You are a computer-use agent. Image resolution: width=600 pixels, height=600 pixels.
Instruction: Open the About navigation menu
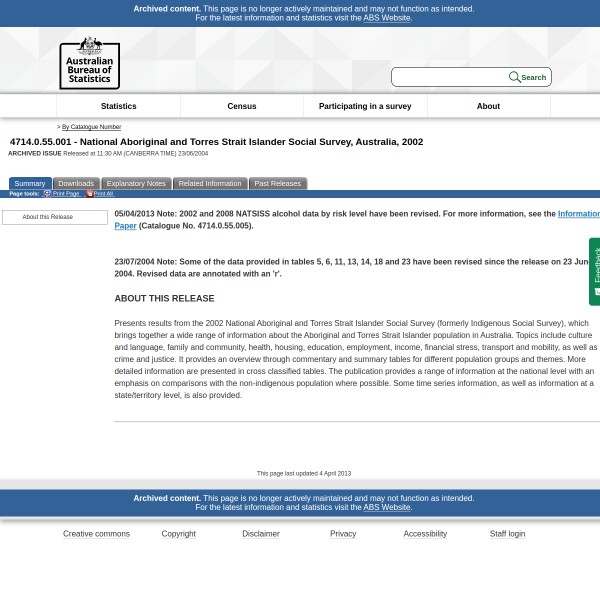488,106
